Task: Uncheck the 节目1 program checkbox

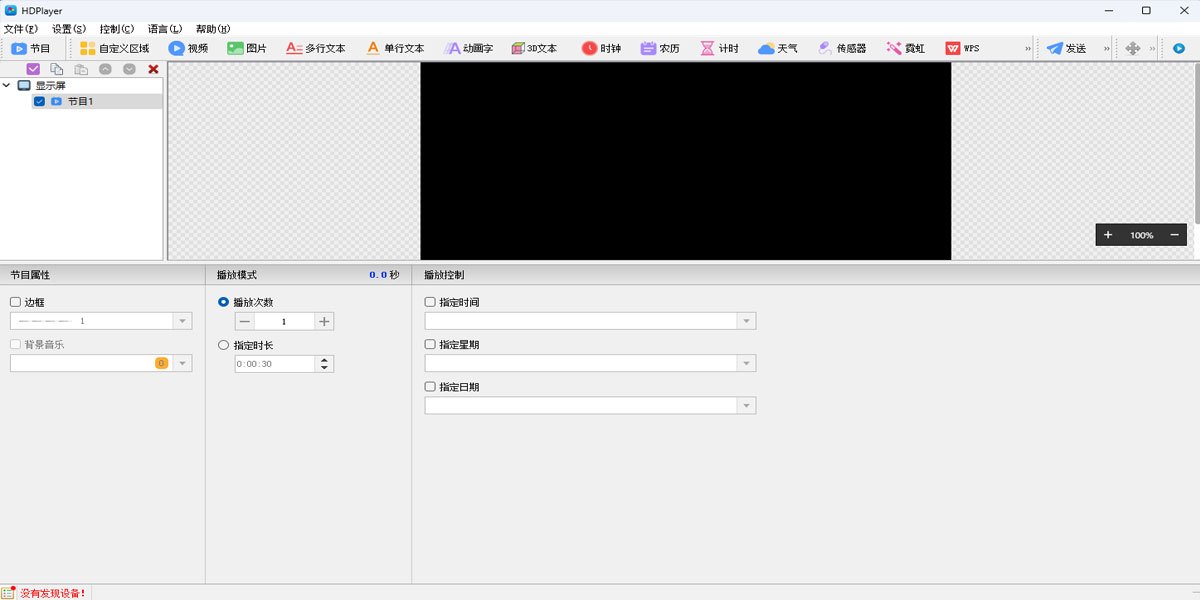Action: tap(39, 101)
